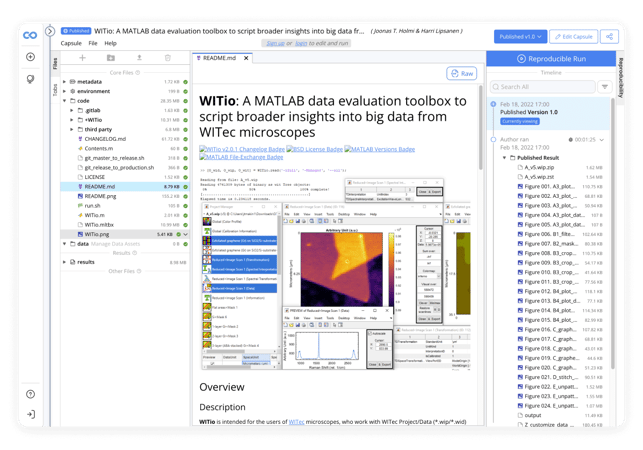Open the WITio v2.0.1 Changelog Badge link
The image size is (643, 450).
242,149
